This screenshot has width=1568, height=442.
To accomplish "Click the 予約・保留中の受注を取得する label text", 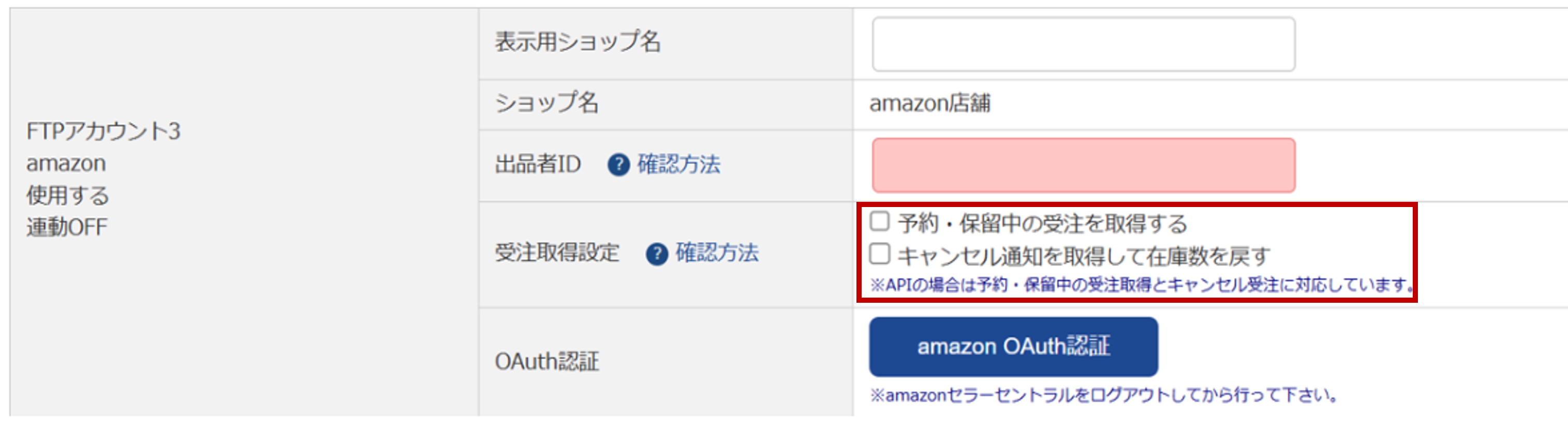I will [1042, 224].
